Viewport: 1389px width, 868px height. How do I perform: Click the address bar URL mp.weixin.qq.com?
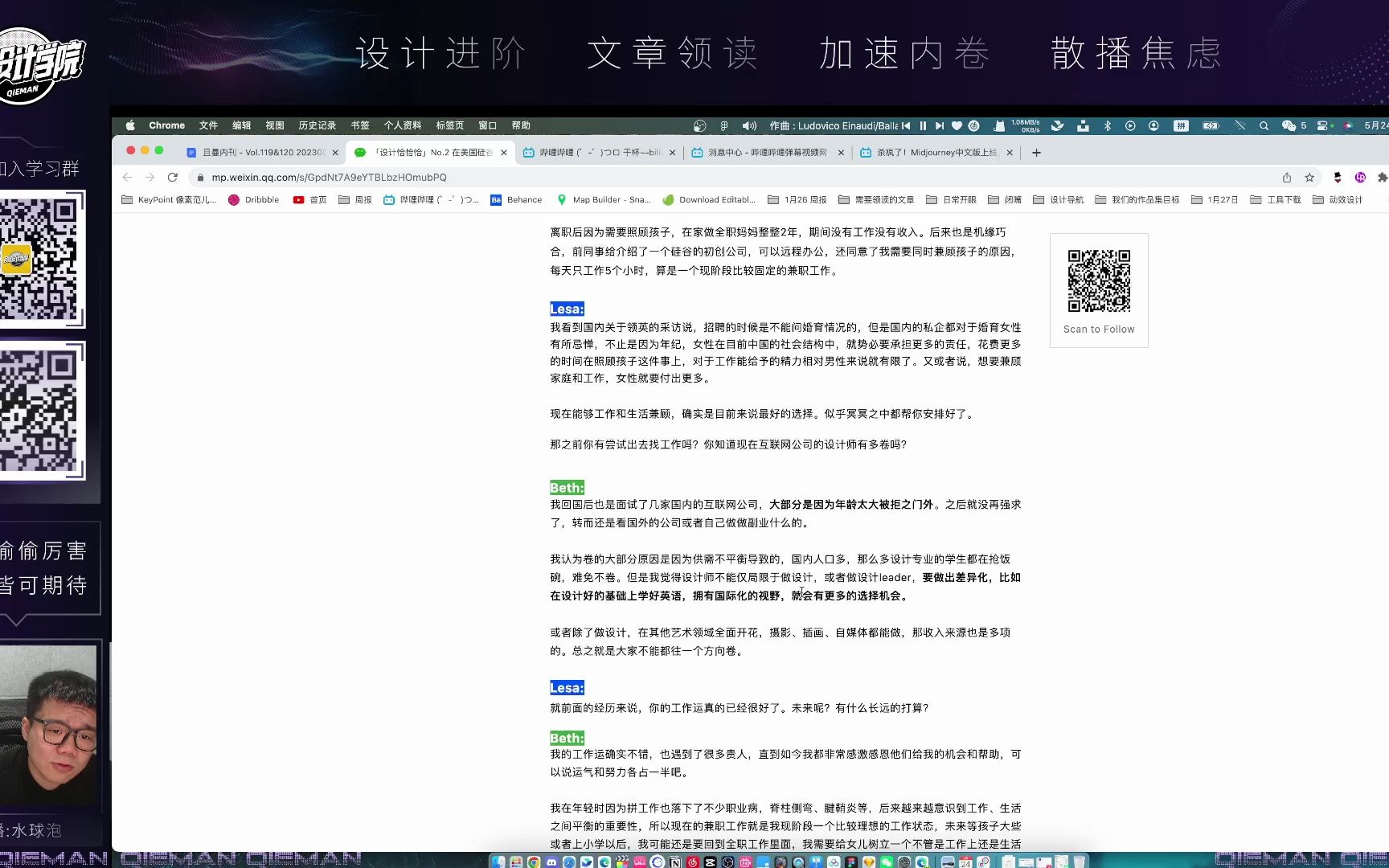point(330,178)
